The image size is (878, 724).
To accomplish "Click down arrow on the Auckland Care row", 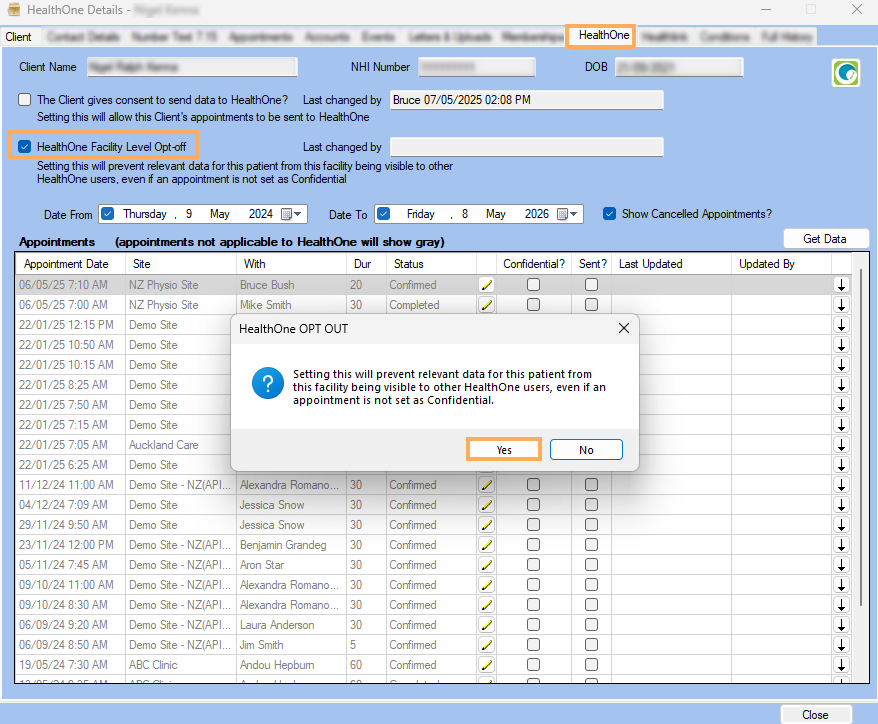I will tap(841, 445).
